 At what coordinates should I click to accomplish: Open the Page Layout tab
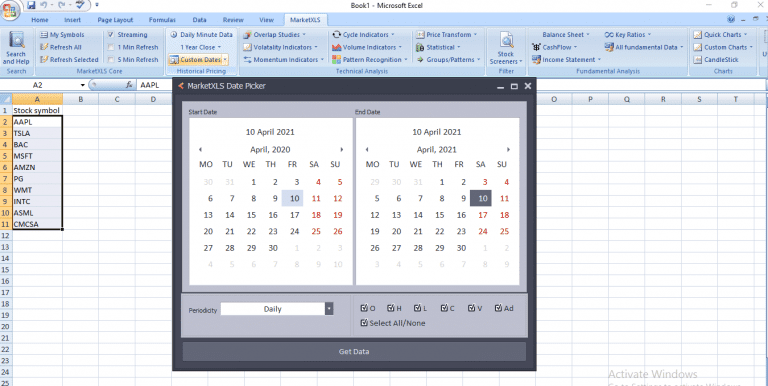pos(115,20)
